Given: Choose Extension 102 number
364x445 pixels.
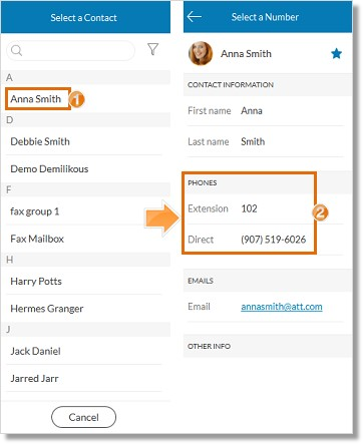Looking at the screenshot, I should pos(249,209).
